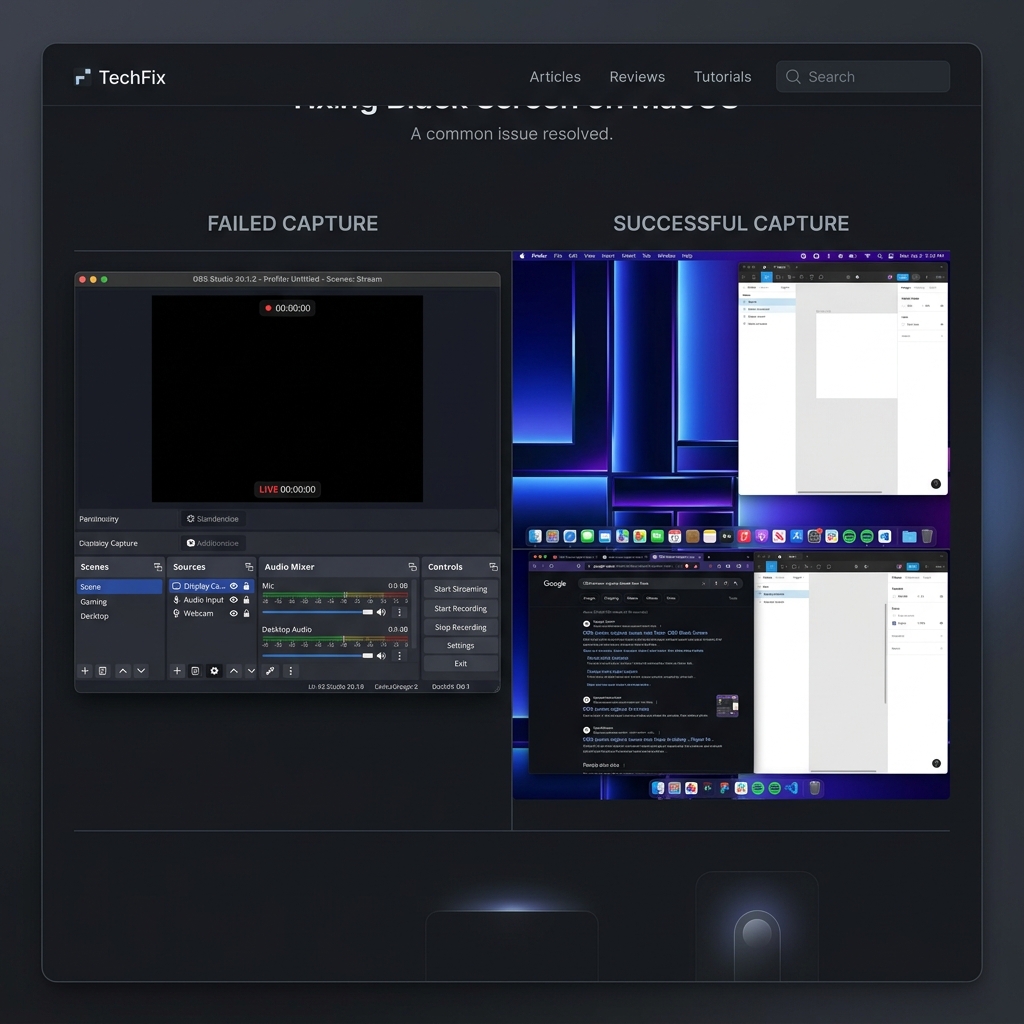Open the Articles page

pos(554,77)
